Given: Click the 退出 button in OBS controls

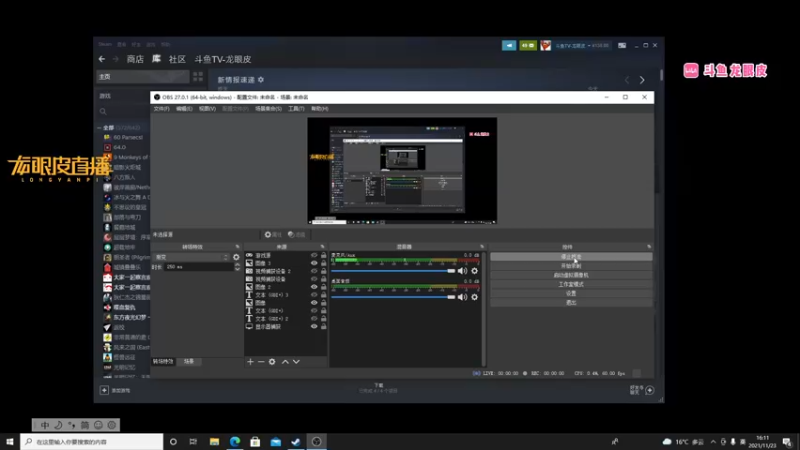Looking at the screenshot, I should tap(571, 303).
